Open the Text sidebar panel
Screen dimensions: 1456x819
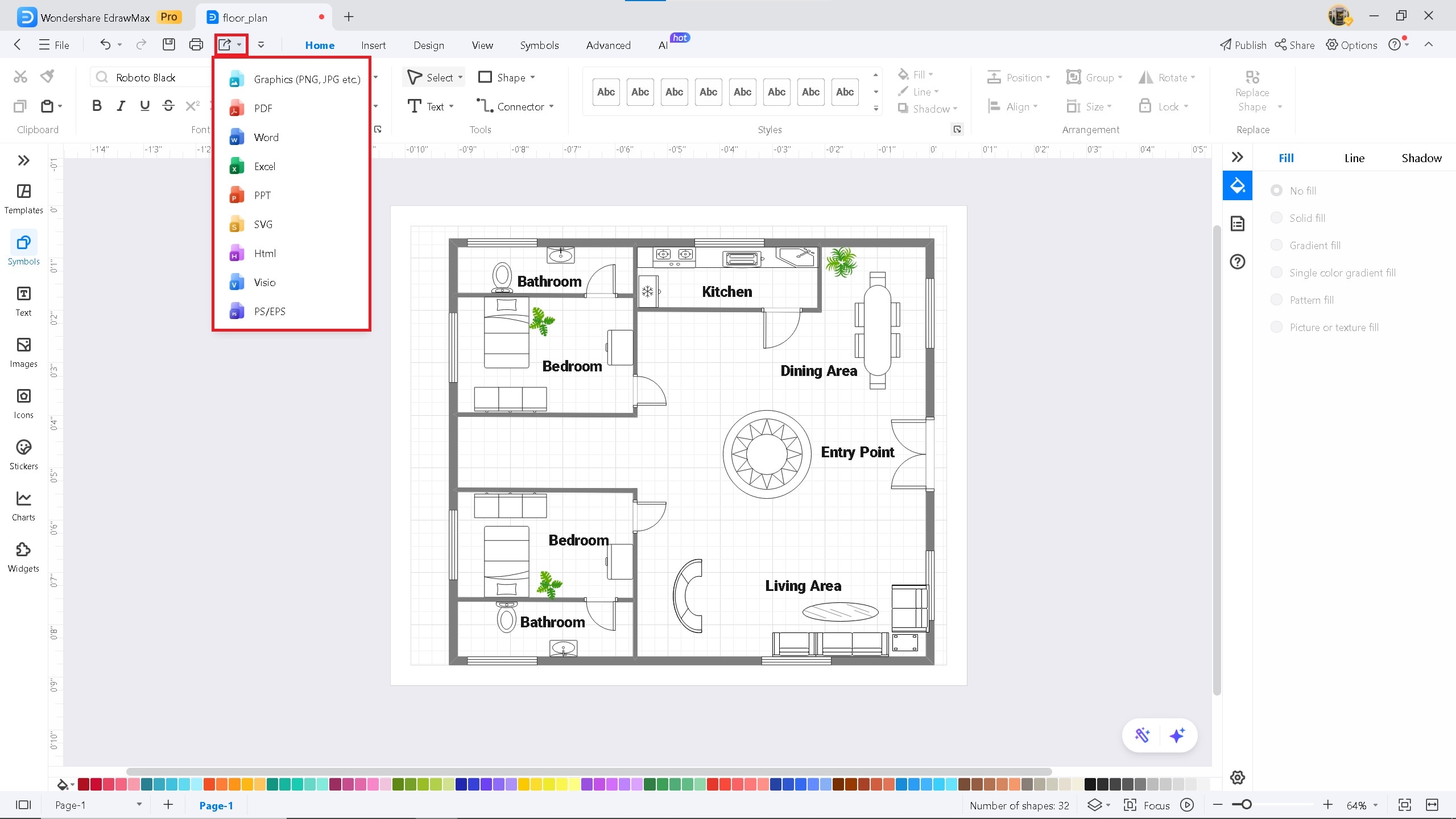pyautogui.click(x=24, y=301)
